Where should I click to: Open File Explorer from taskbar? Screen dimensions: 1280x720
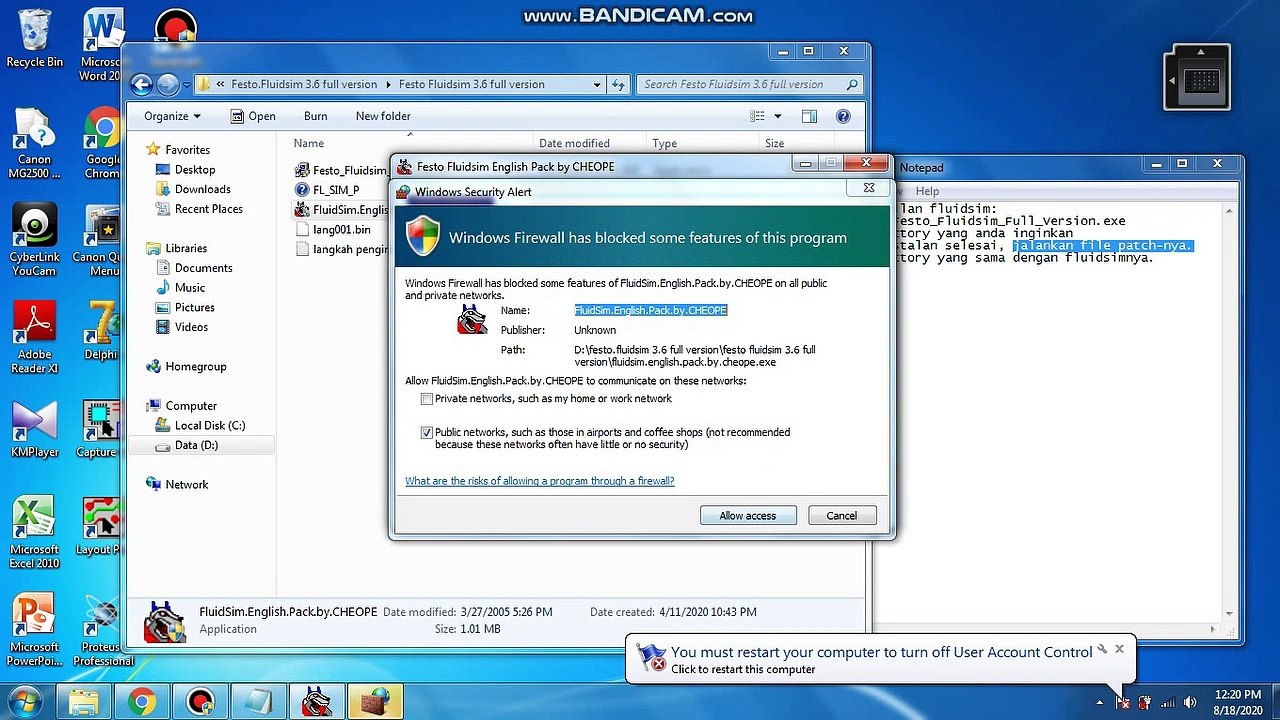point(84,702)
